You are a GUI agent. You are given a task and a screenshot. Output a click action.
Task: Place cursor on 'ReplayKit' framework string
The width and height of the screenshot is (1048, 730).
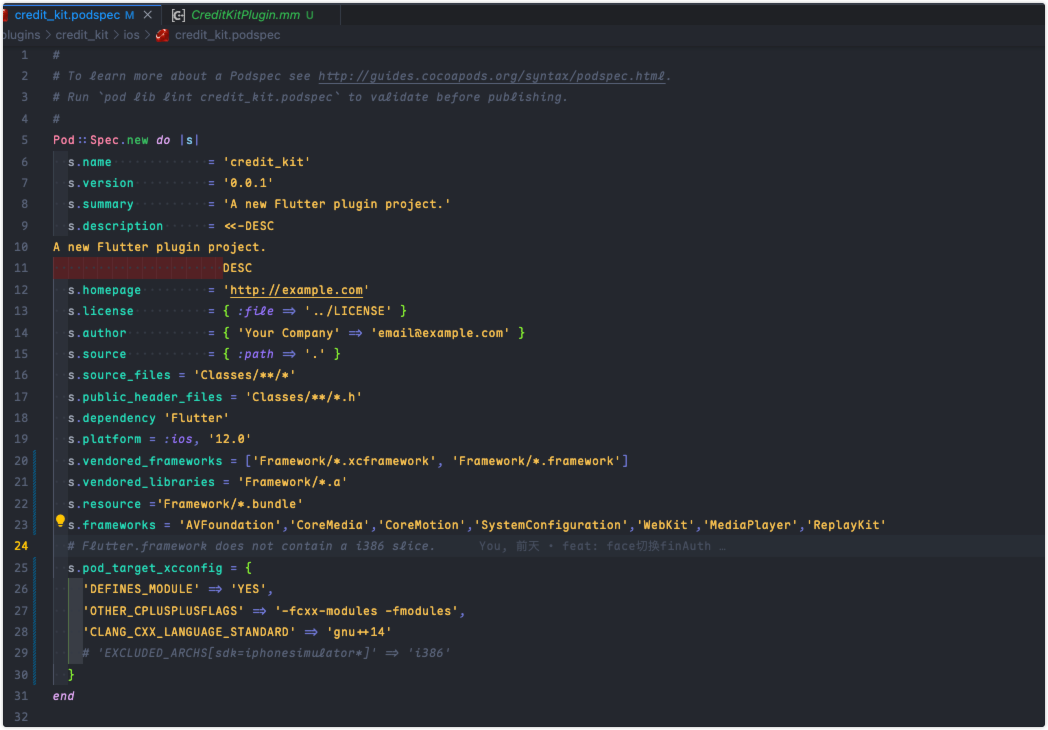(846, 525)
